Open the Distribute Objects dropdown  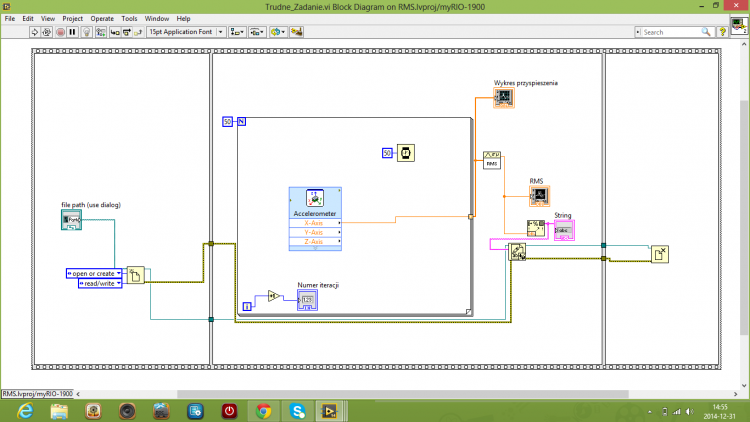[x=257, y=32]
